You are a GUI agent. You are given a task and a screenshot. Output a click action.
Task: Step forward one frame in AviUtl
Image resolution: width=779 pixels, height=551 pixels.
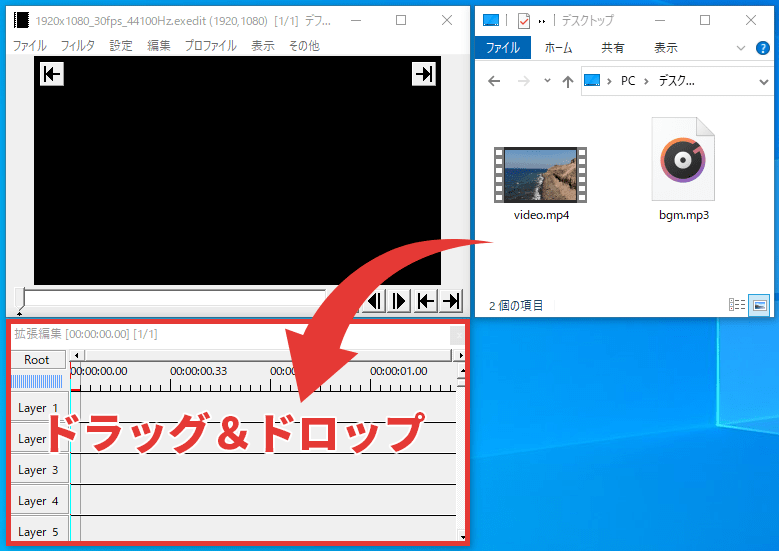click(x=399, y=301)
